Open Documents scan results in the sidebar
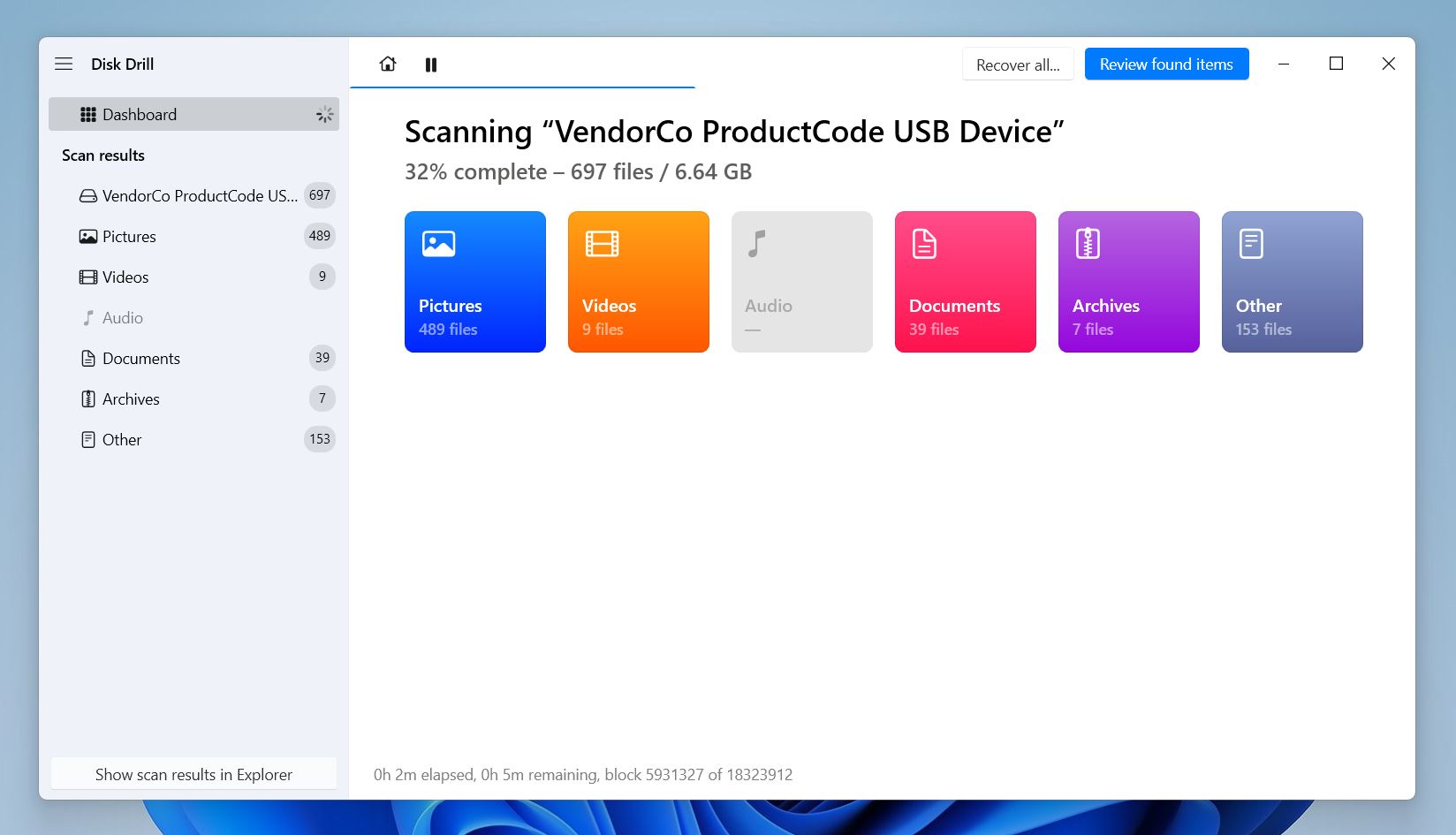Viewport: 1456px width, 835px height. pos(193,358)
